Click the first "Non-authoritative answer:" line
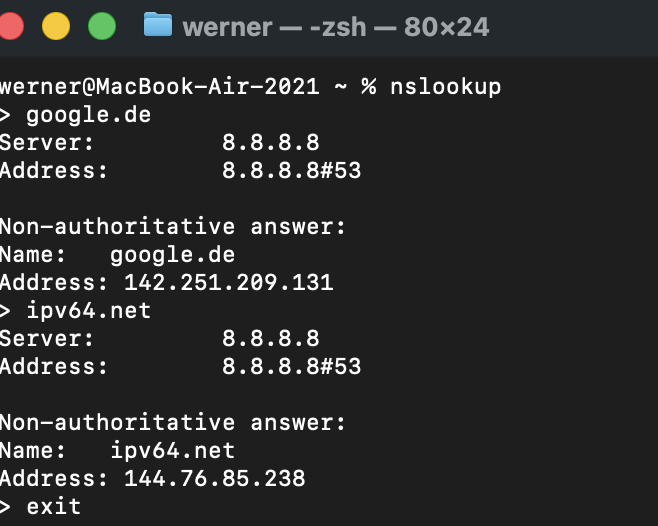The height and width of the screenshot is (526, 658). point(173,226)
